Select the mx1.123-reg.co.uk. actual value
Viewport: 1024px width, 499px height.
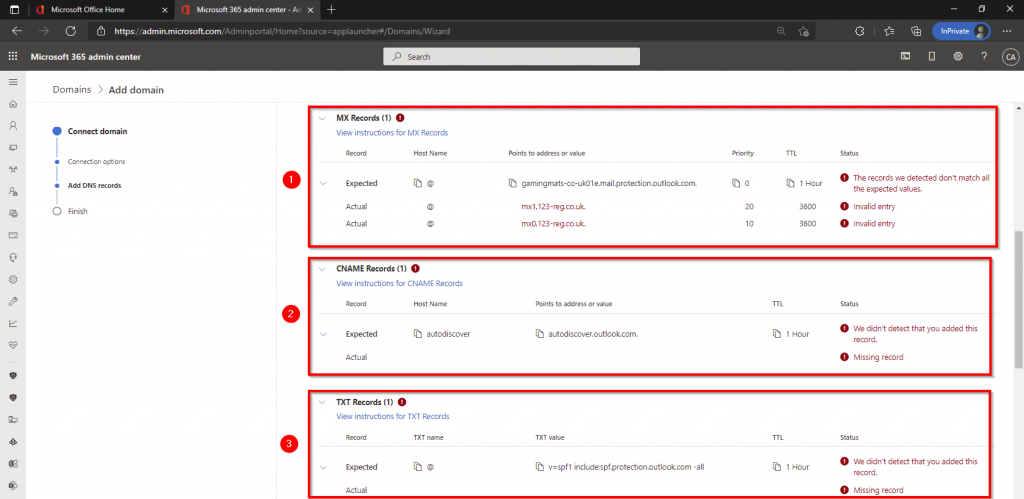pyautogui.click(x=552, y=206)
